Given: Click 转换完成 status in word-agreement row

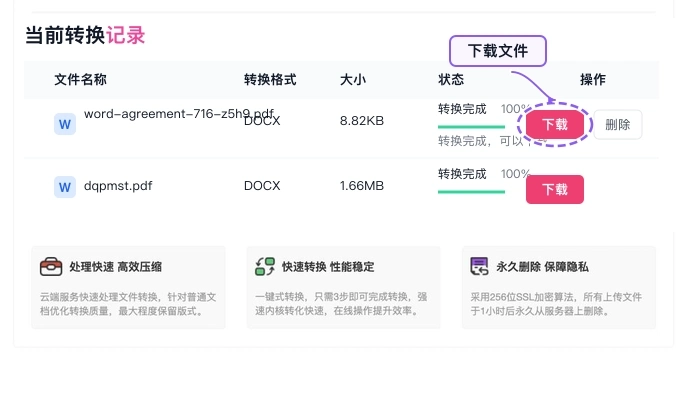Looking at the screenshot, I should 462,109.
